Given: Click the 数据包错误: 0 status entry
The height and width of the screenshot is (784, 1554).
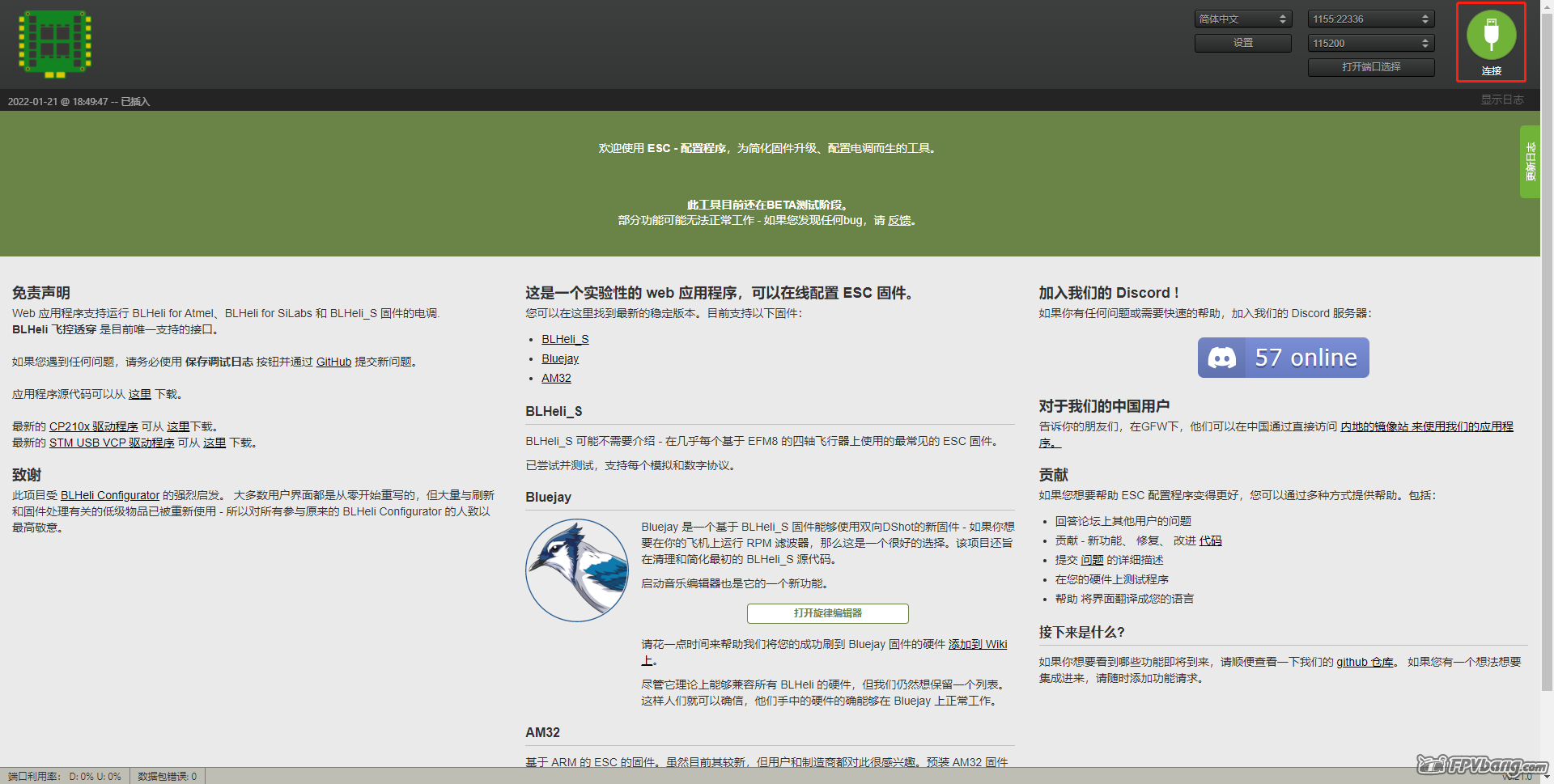Looking at the screenshot, I should point(167,776).
